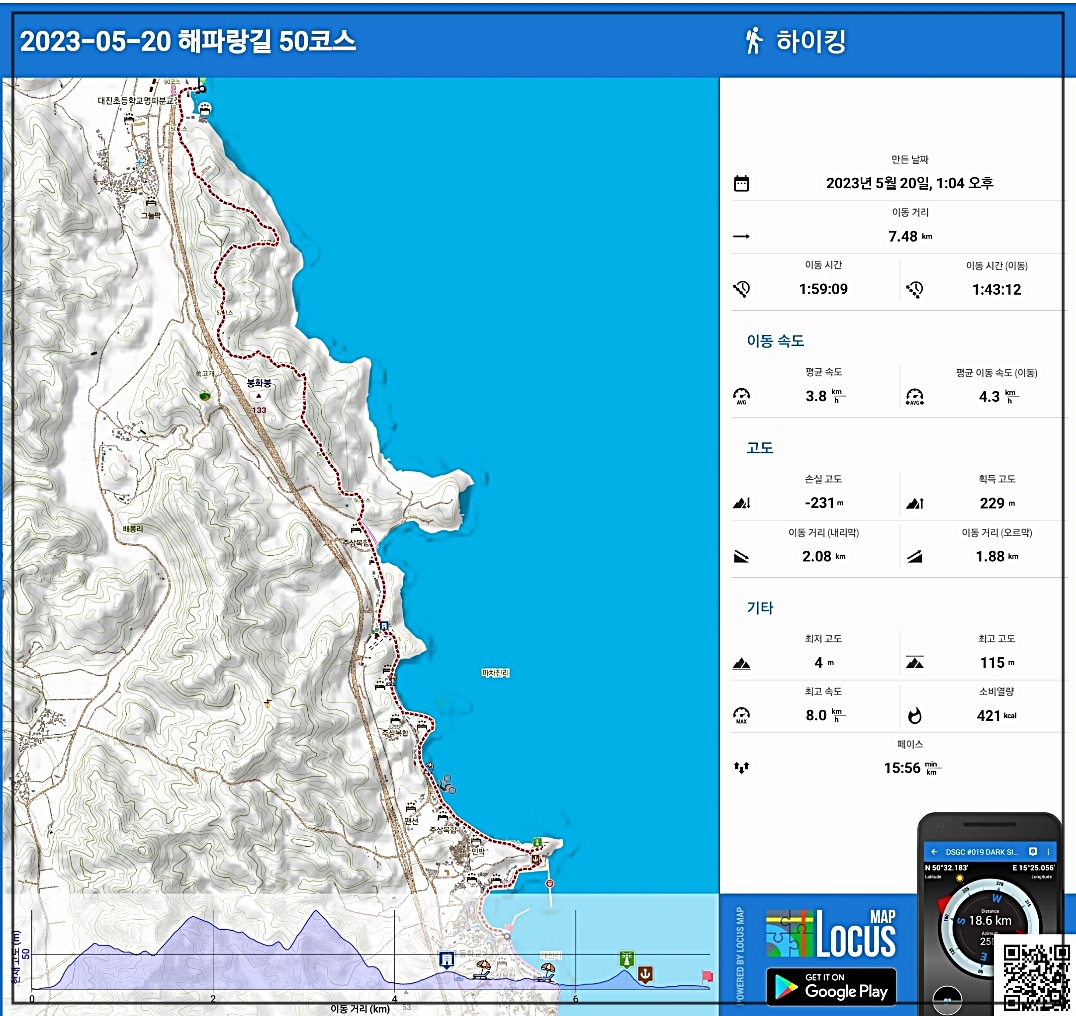Click the green lighthouse marker on elevation chart
The image size is (1076, 1016).
click(x=626, y=958)
